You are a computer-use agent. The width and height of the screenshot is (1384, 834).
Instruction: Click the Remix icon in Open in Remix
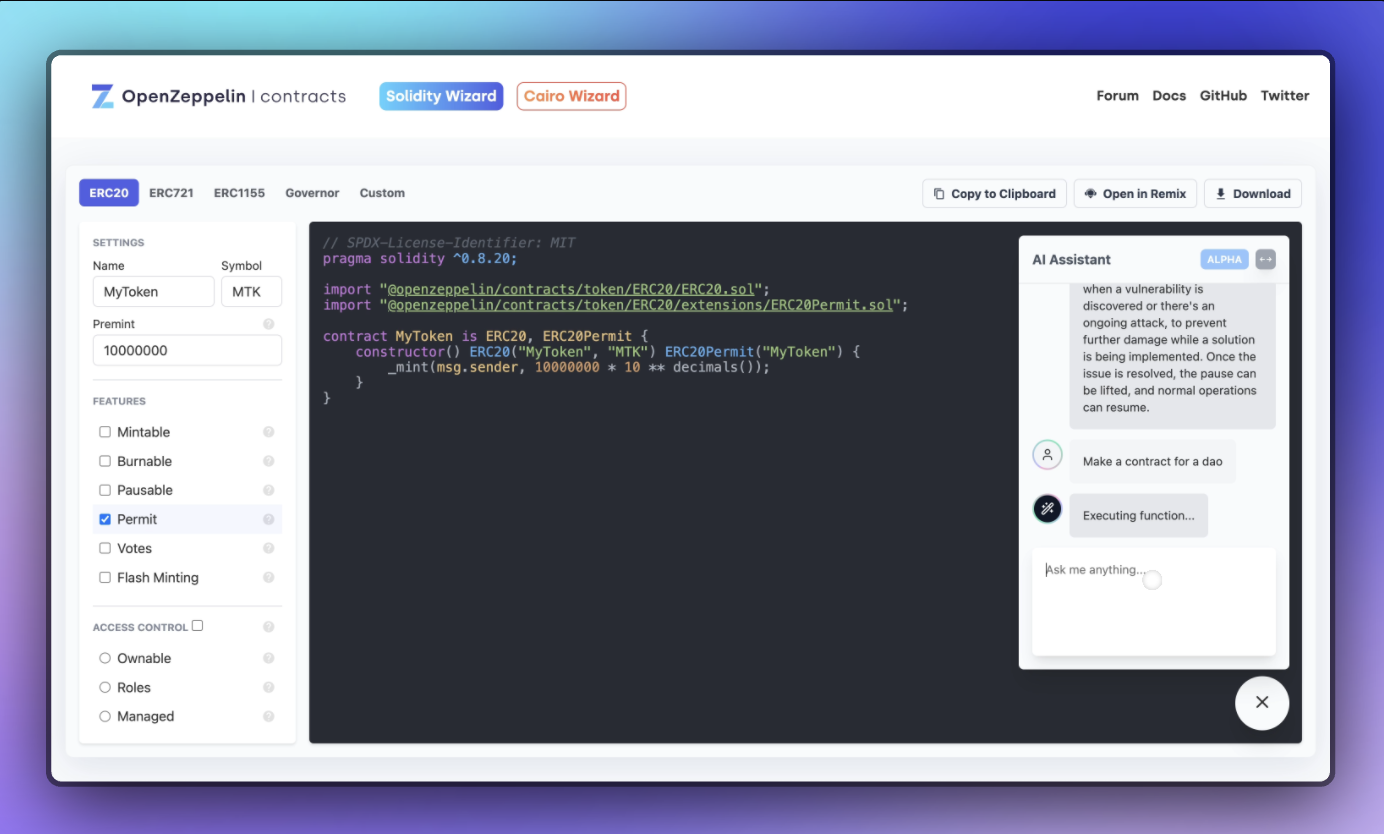(x=1090, y=194)
